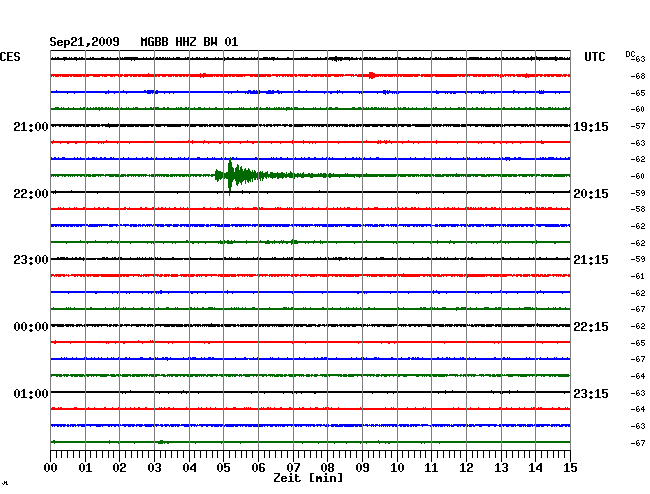The height and width of the screenshot is (494, 650).
Task: Click the 09 minute tick label on the x-axis
Action: point(362,467)
